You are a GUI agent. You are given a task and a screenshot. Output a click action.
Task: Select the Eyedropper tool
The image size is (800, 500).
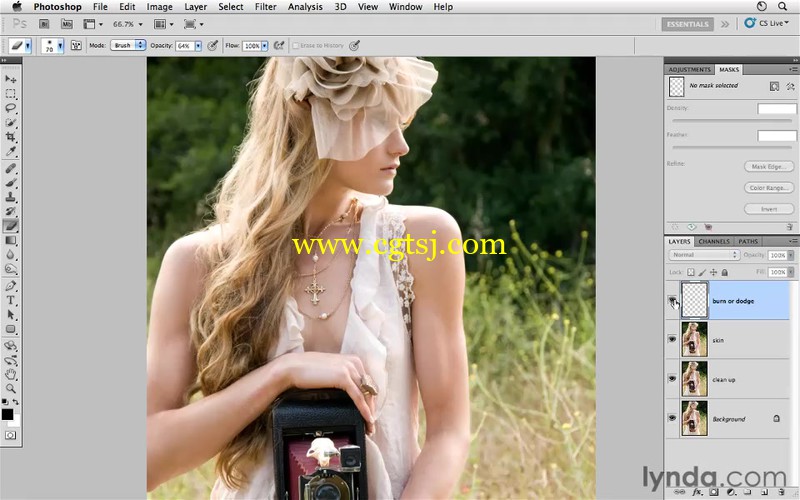tap(11, 151)
